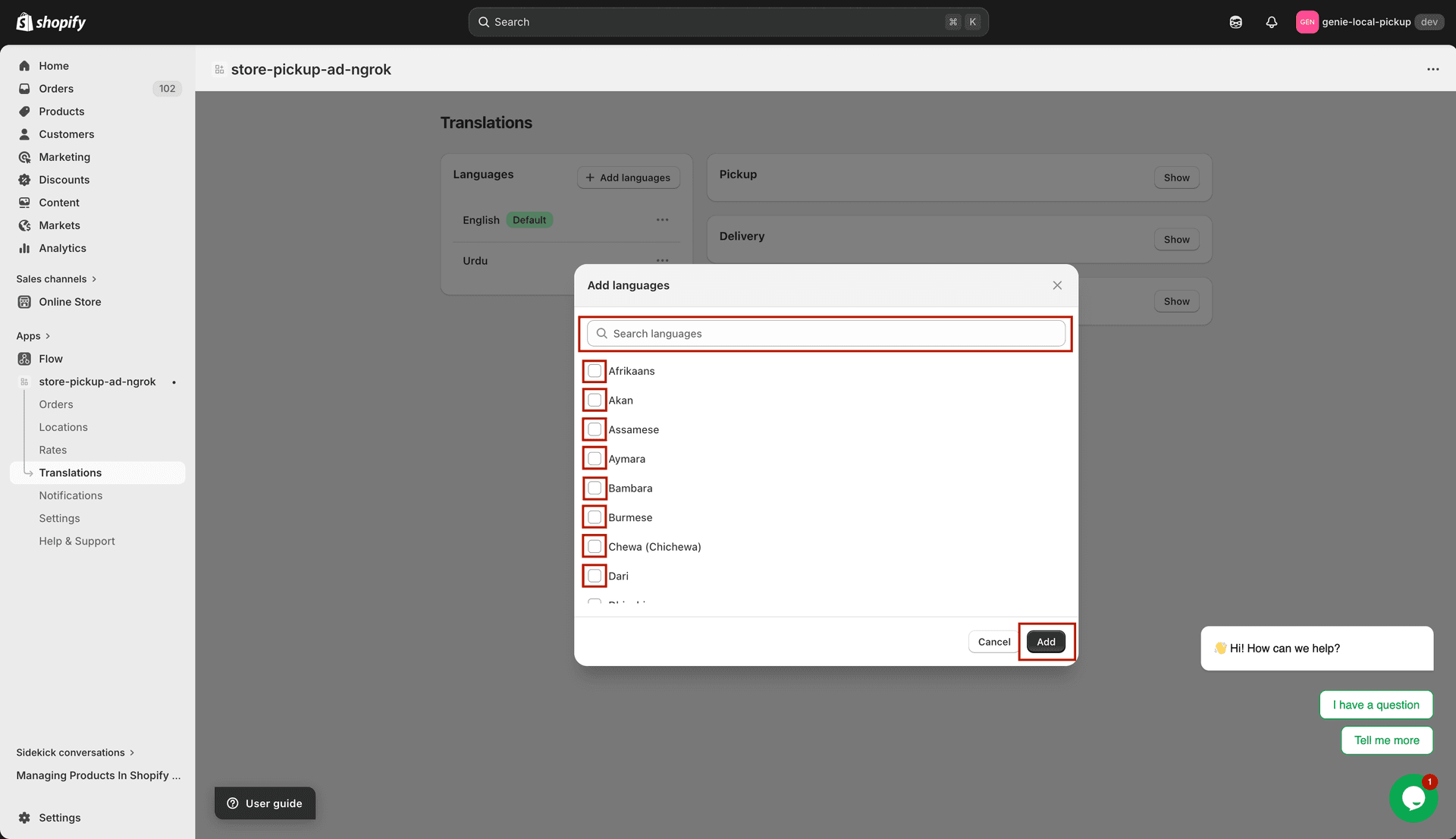The image size is (1456, 839).
Task: Enable the Chewa (Chichewa) checkbox
Action: tap(595, 546)
